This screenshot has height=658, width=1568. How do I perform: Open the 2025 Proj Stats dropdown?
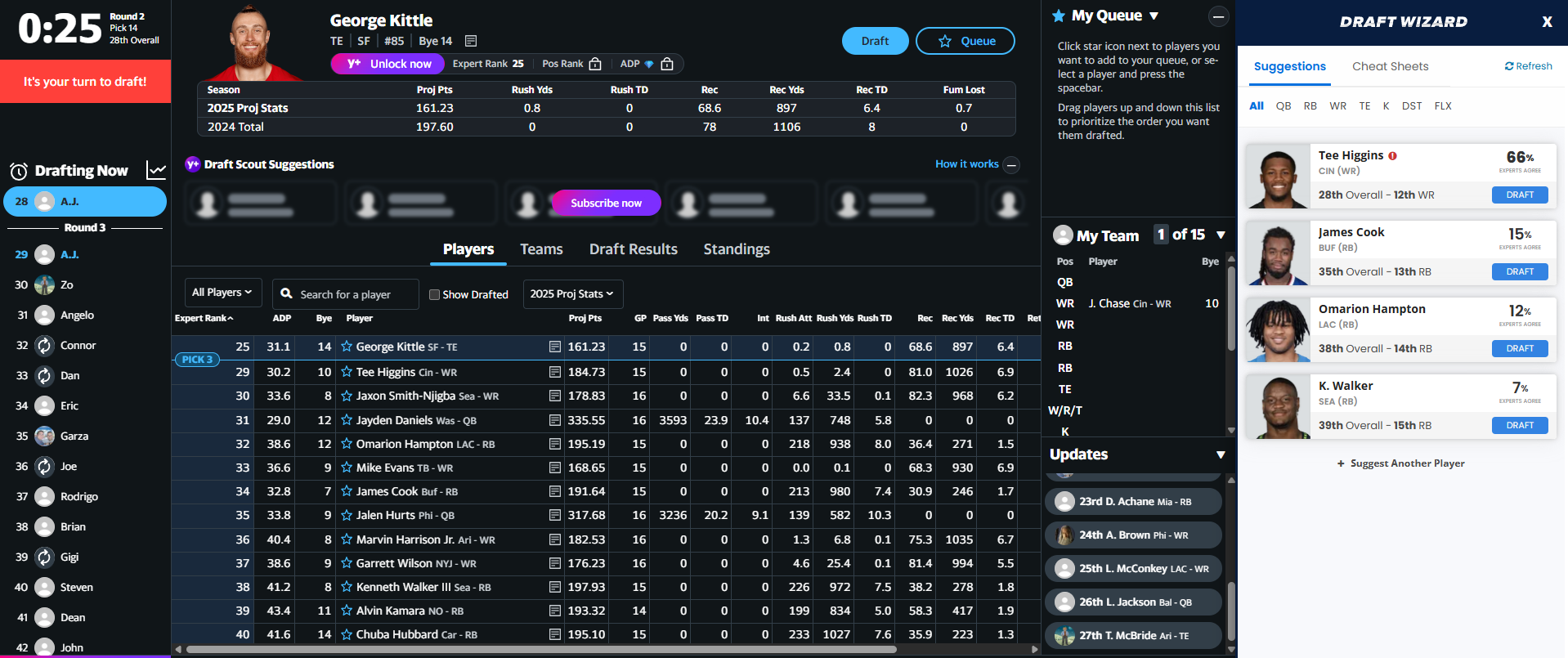pos(571,294)
